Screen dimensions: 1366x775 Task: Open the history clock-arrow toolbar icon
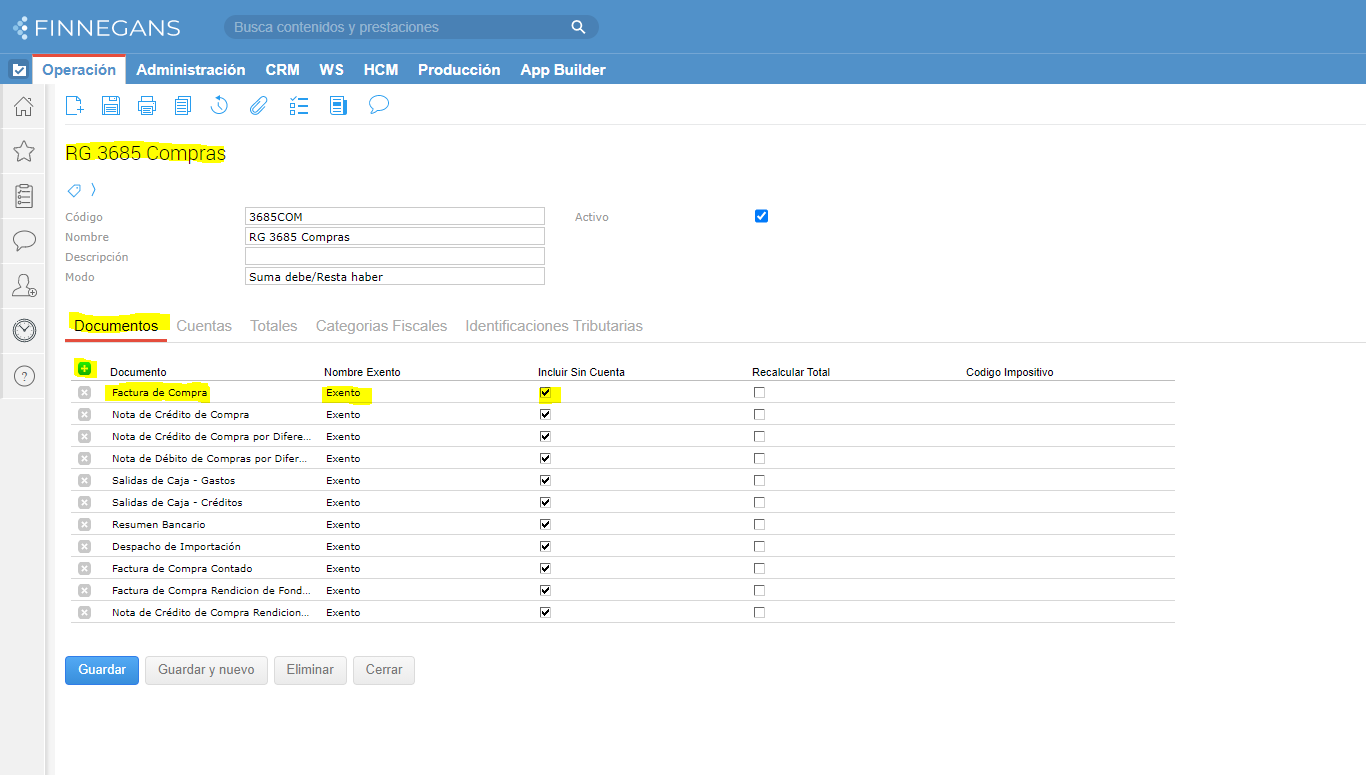point(219,105)
